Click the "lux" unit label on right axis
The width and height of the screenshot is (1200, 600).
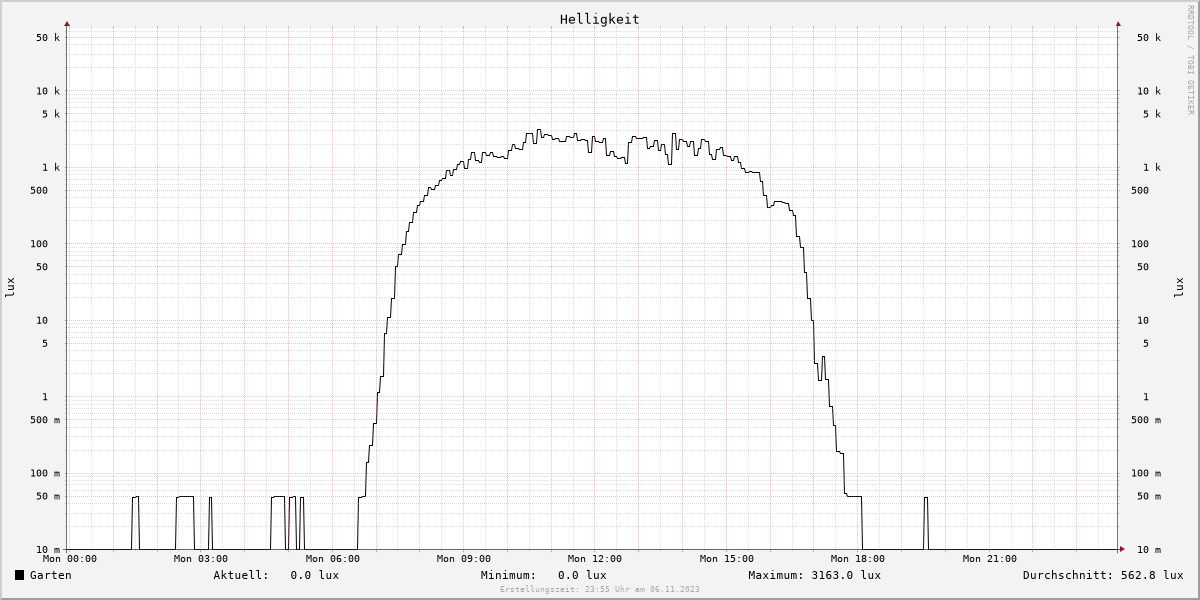click(x=1179, y=287)
